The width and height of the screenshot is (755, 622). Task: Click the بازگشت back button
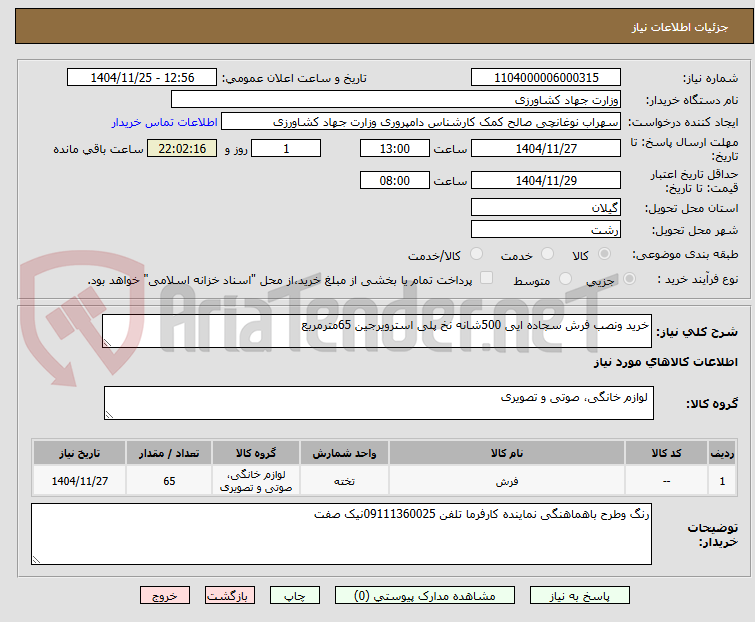pos(230,596)
